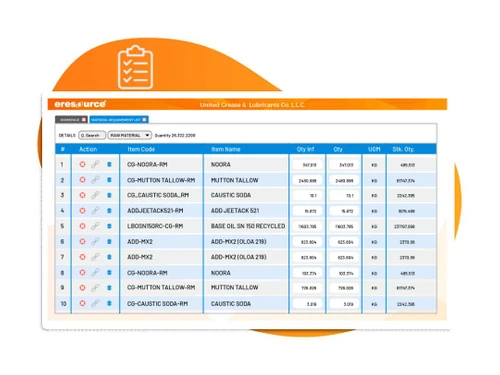
Task: Click the blue trash icon in row 9
Action: pyautogui.click(x=109, y=288)
